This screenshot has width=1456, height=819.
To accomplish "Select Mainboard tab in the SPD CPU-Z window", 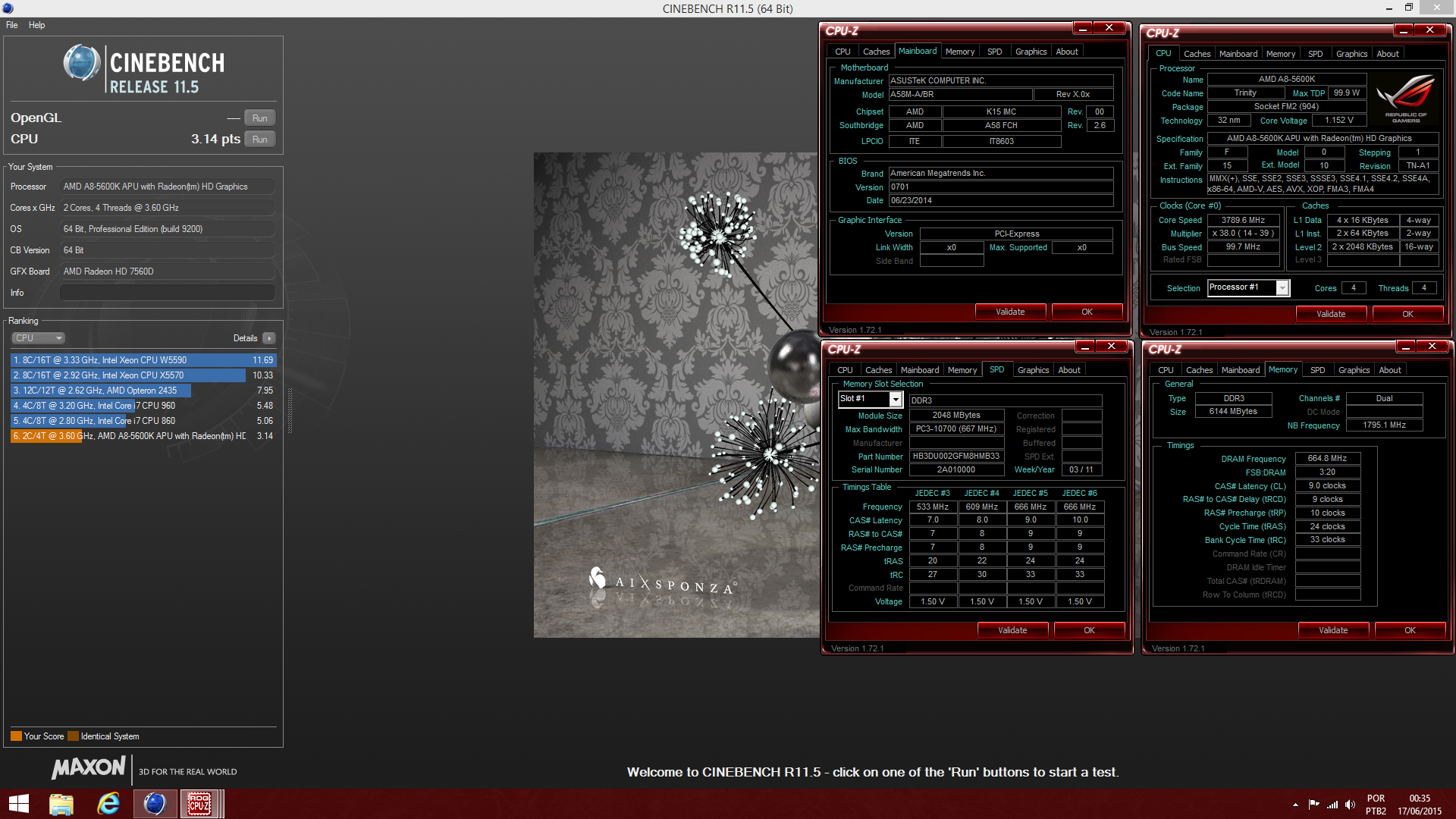I will pos(919,370).
